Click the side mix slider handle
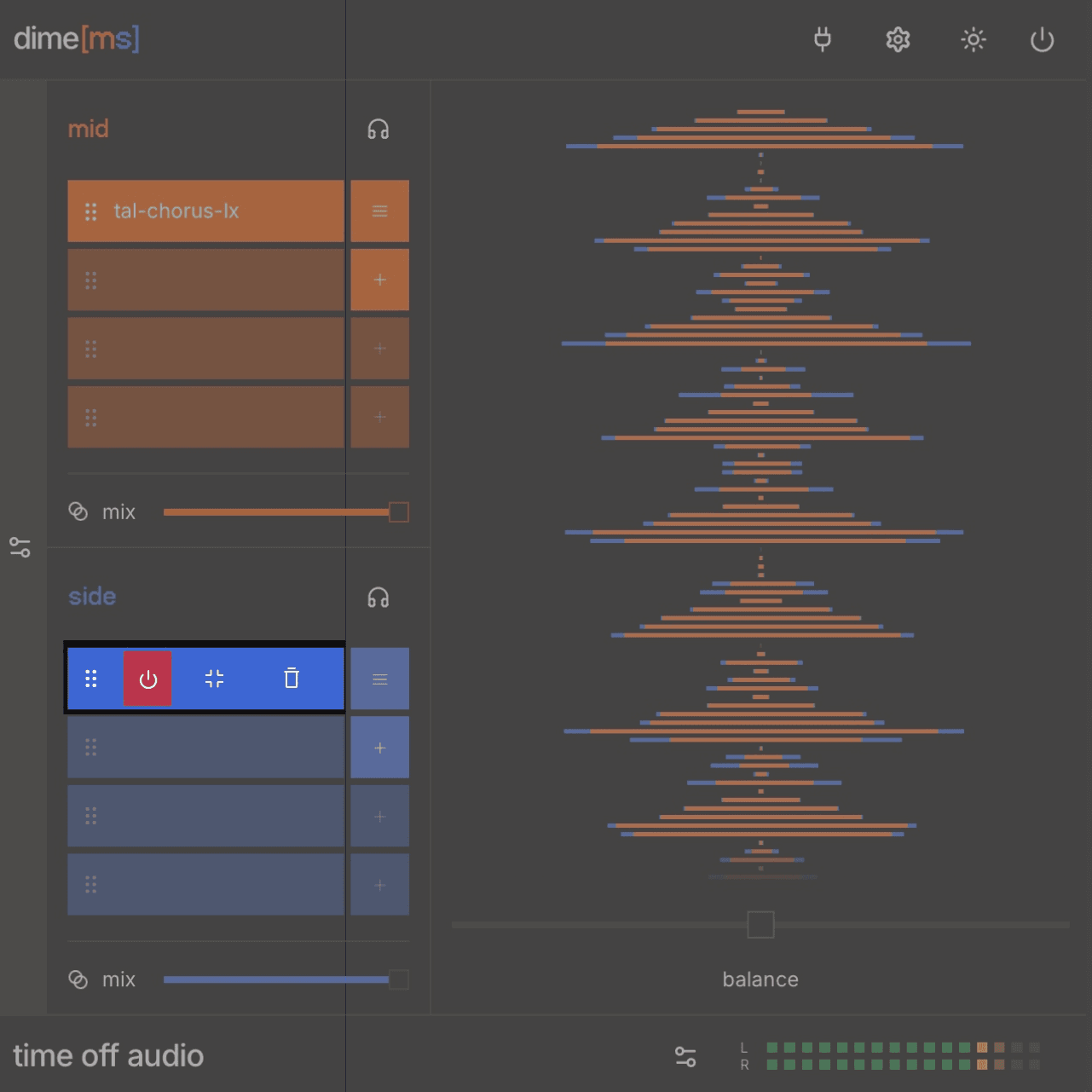The image size is (1092, 1092). pyautogui.click(x=398, y=979)
